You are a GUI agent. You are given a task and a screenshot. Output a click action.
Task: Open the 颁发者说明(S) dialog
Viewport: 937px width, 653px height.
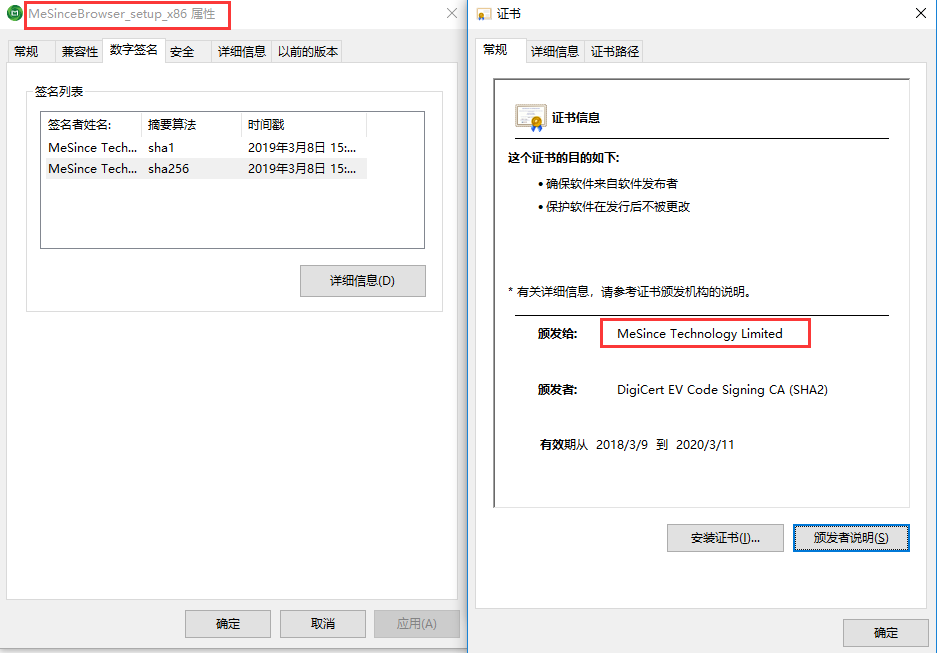tap(851, 538)
